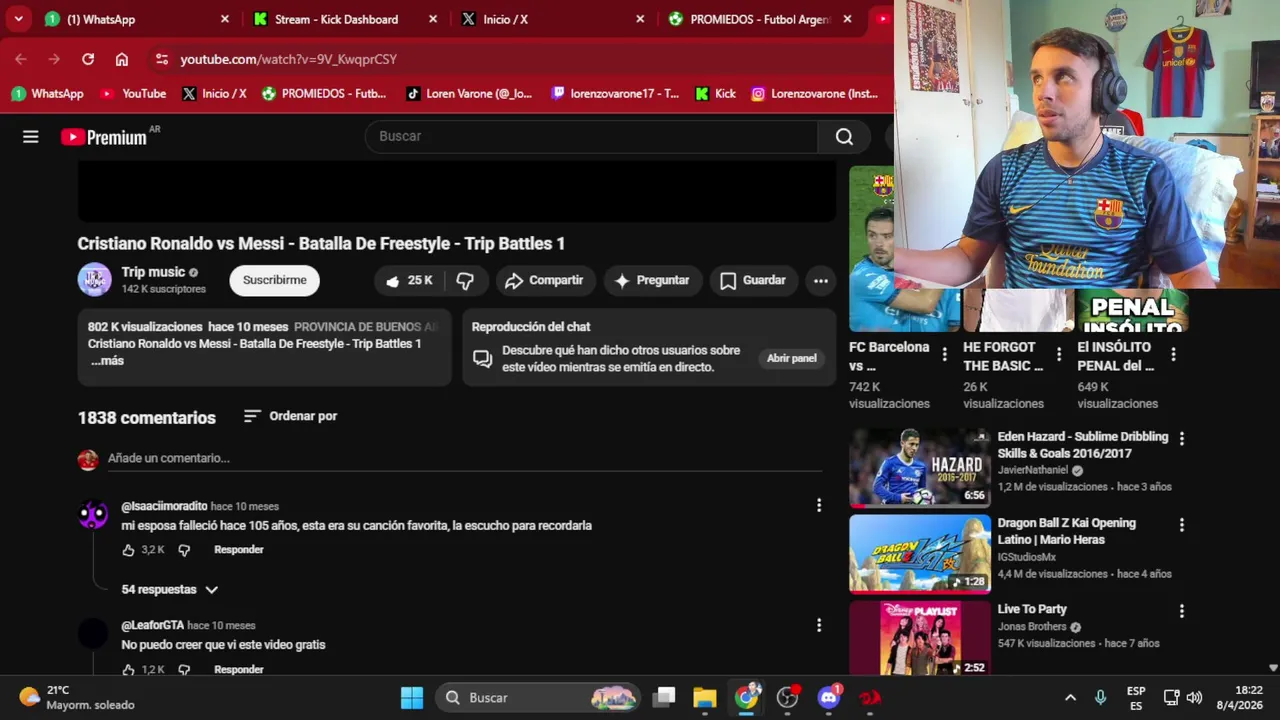1280x720 pixels.
Task: Open the Preguntar AI ask button
Action: click(x=652, y=281)
